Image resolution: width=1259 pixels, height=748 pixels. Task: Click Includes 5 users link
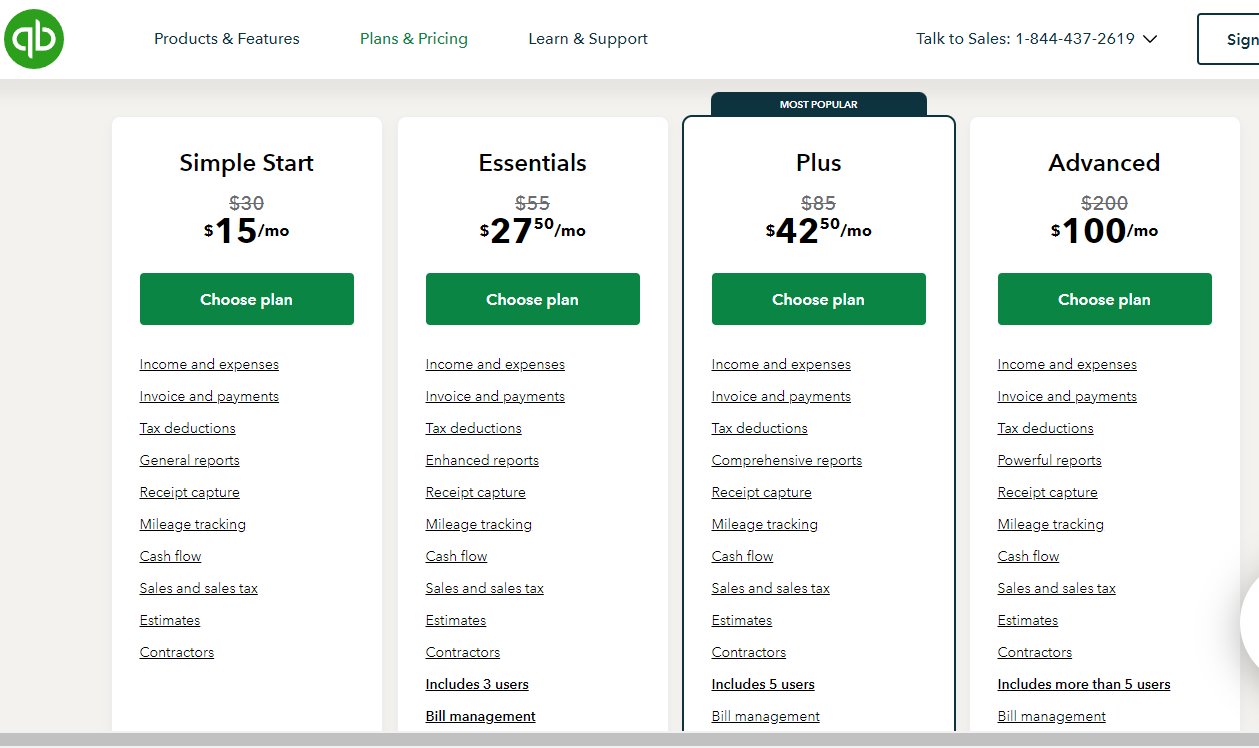[763, 684]
